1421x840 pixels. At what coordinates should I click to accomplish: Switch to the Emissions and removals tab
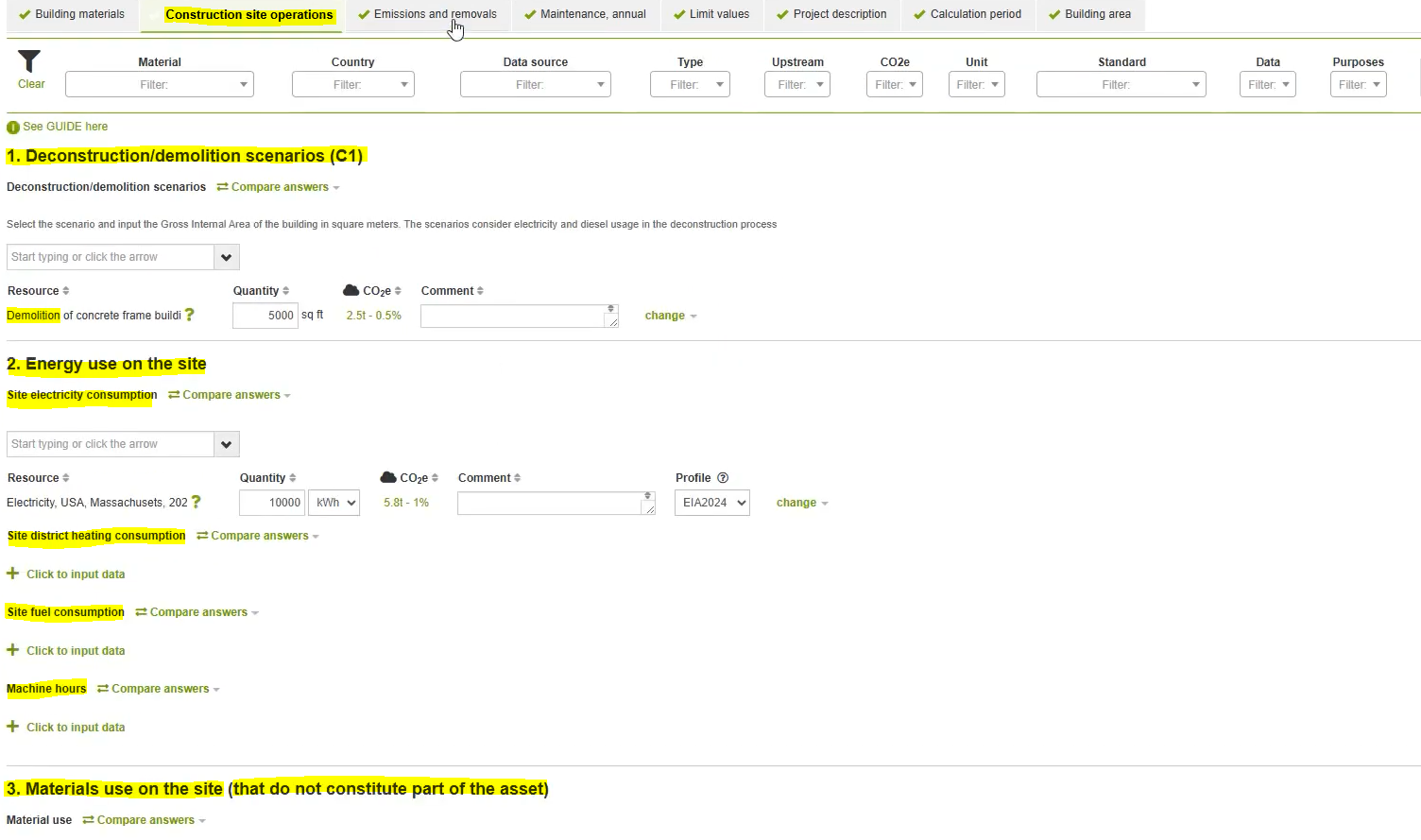428,14
